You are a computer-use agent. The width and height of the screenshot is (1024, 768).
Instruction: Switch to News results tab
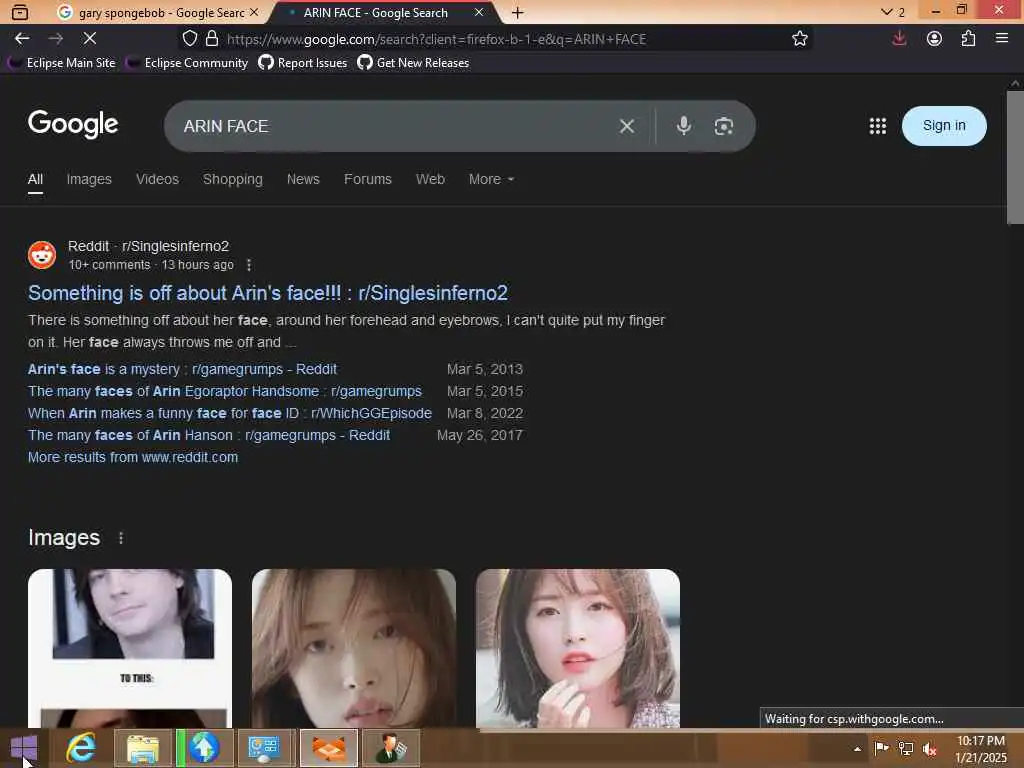303,179
